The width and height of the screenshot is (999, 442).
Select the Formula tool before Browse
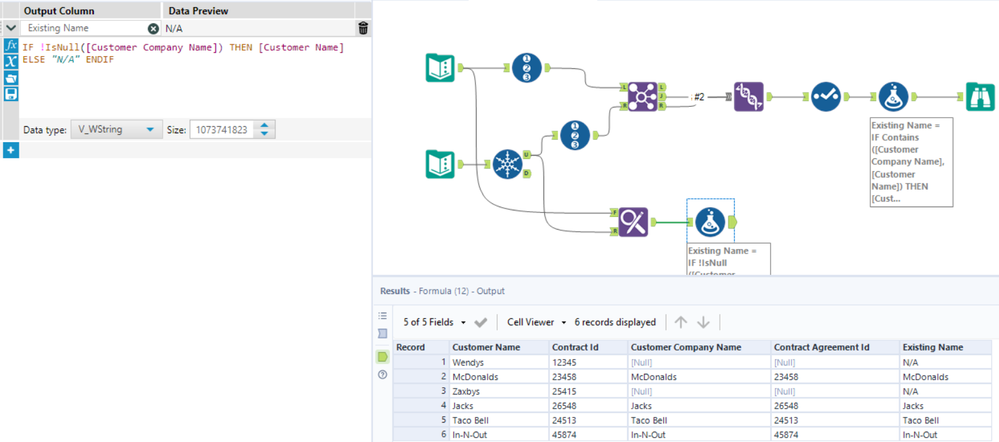(894, 96)
